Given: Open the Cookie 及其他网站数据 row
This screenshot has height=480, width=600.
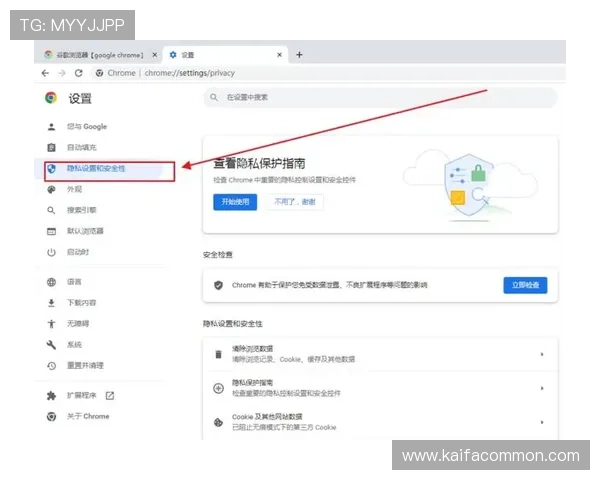Looking at the screenshot, I should [380, 422].
